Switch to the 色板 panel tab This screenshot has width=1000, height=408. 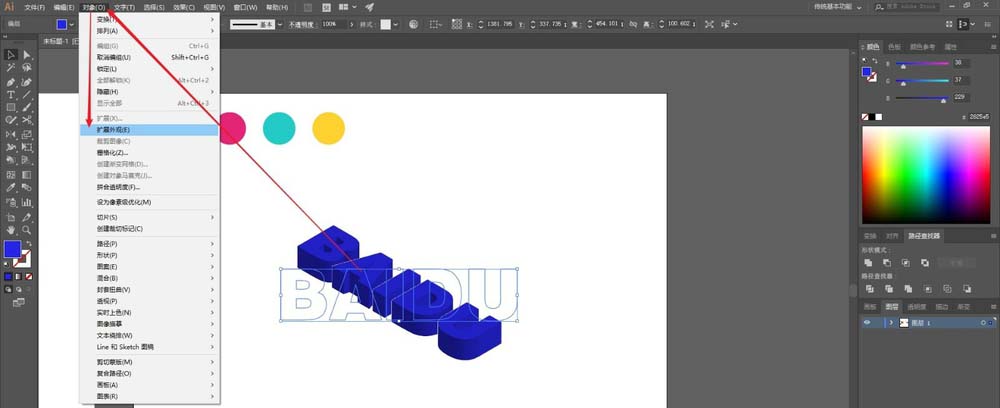pyautogui.click(x=894, y=47)
